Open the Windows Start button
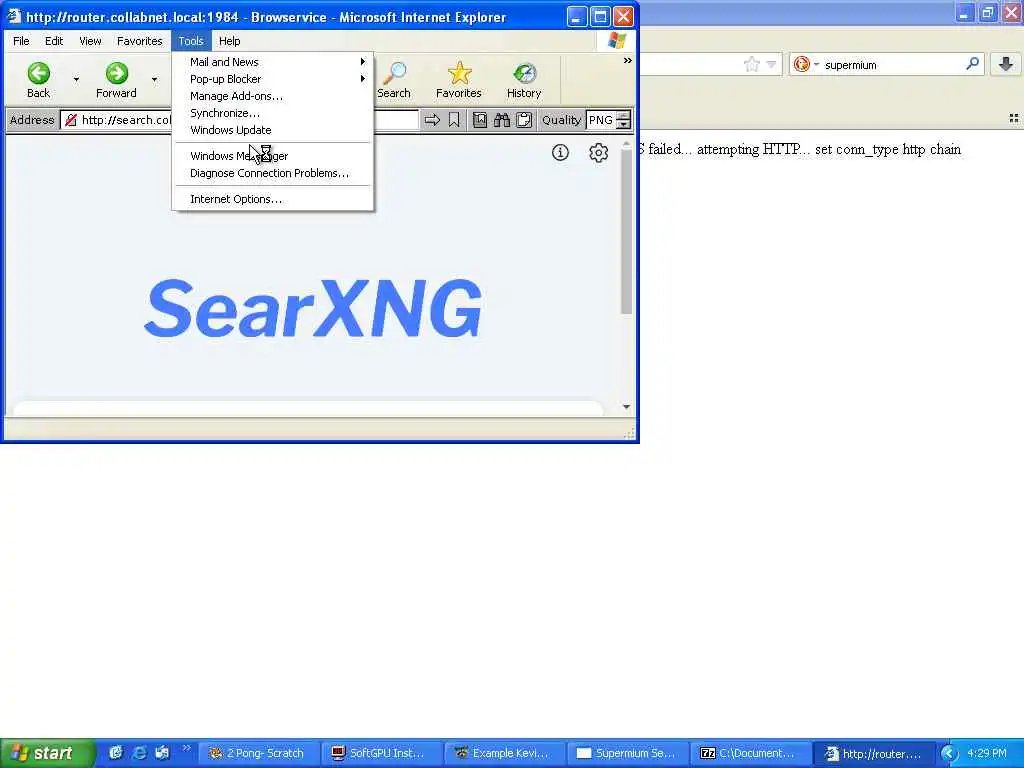1024x768 pixels. [x=47, y=753]
